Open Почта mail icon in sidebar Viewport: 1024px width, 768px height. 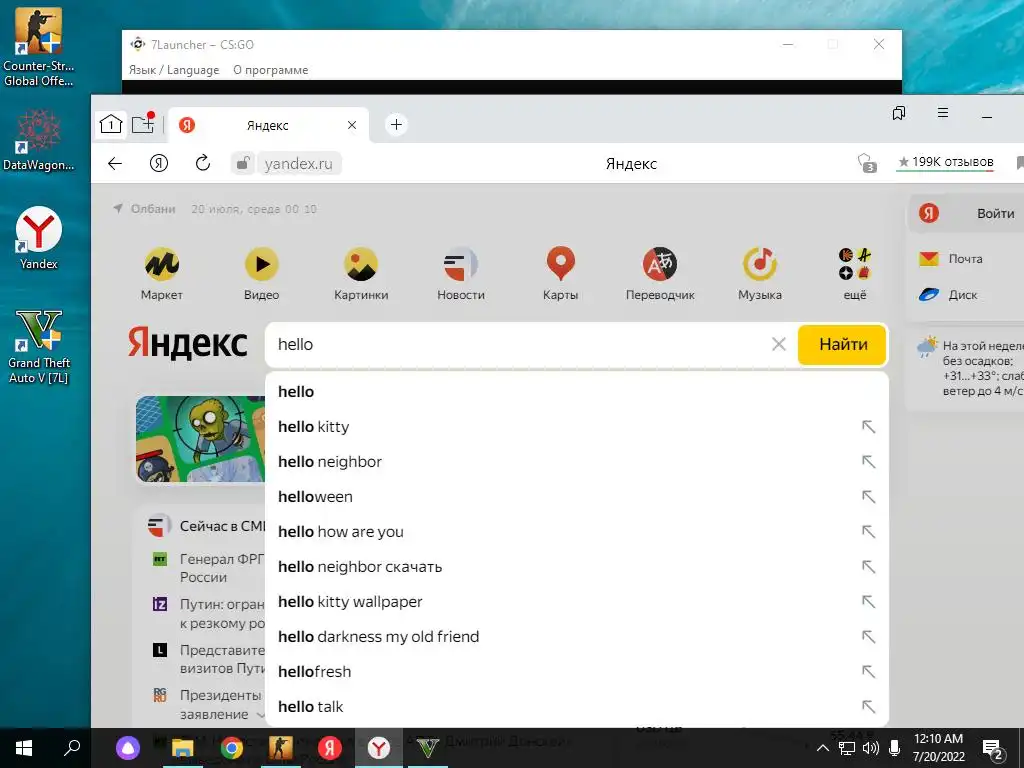tap(929, 259)
